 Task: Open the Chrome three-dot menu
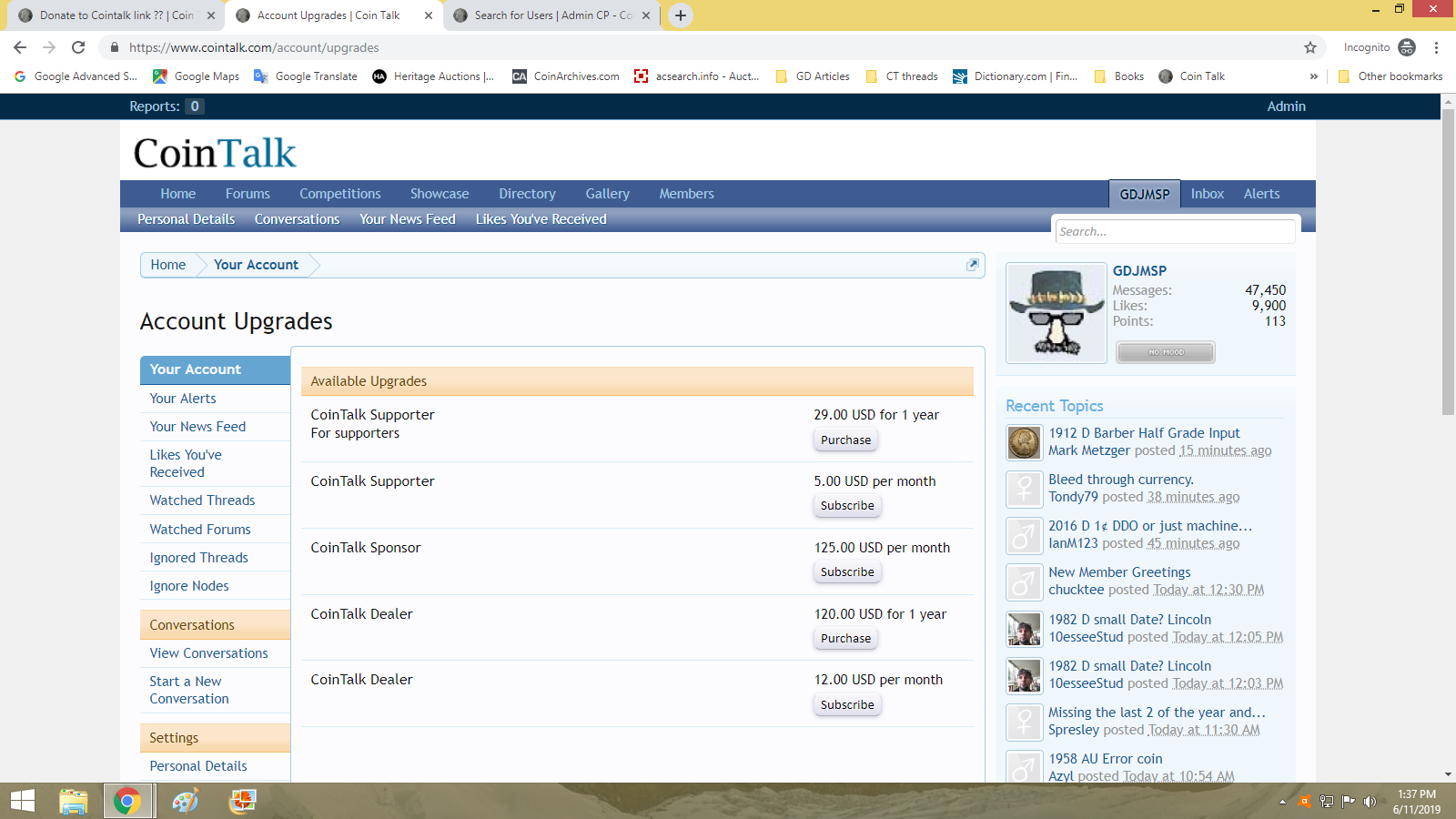1437,47
